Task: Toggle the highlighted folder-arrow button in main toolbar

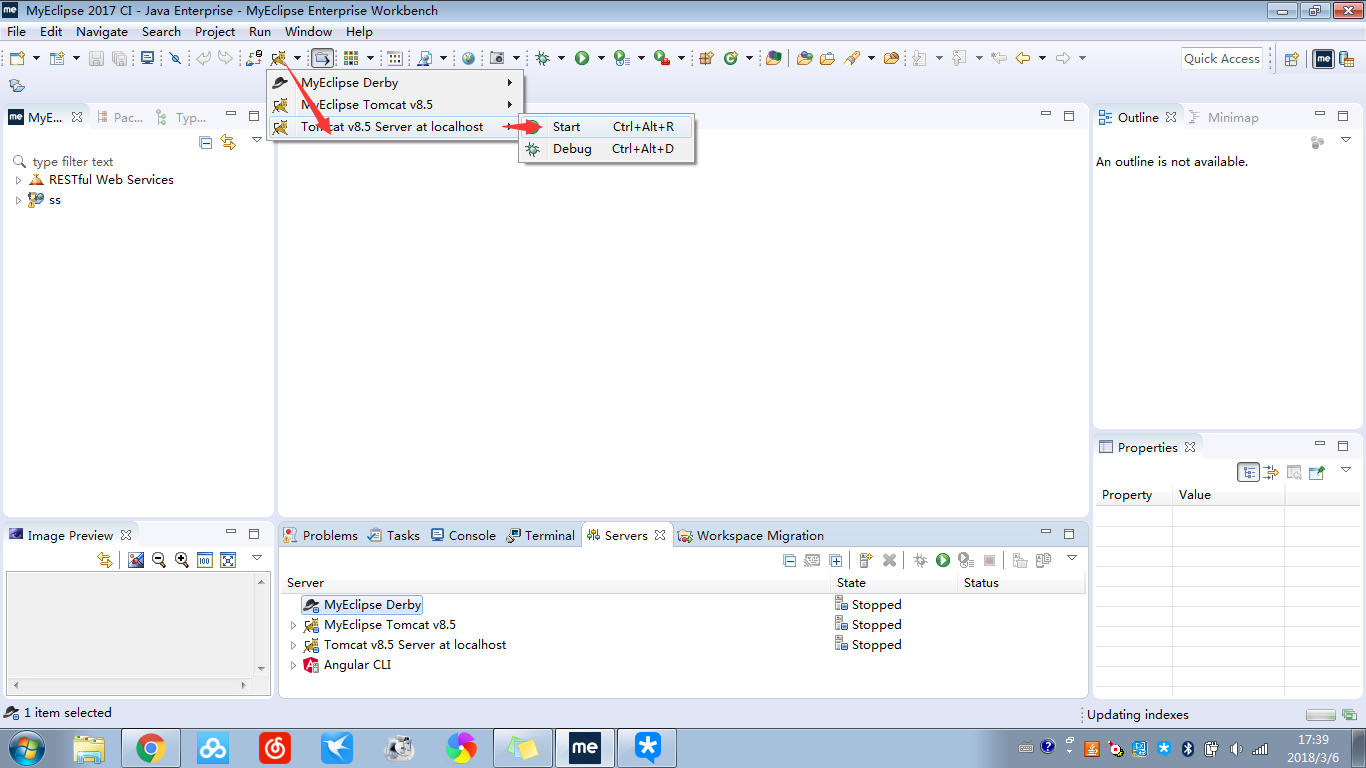Action: (x=323, y=59)
